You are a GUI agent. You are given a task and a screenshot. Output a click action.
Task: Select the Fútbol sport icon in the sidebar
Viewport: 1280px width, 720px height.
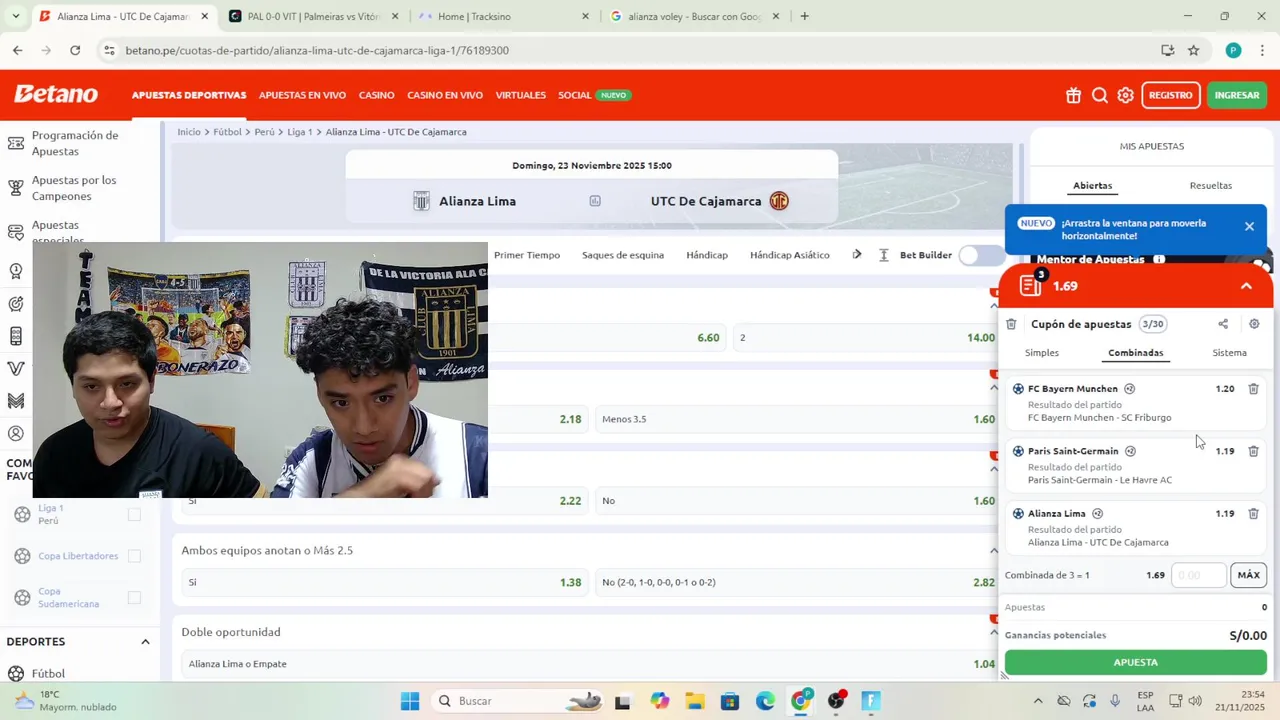[16, 674]
